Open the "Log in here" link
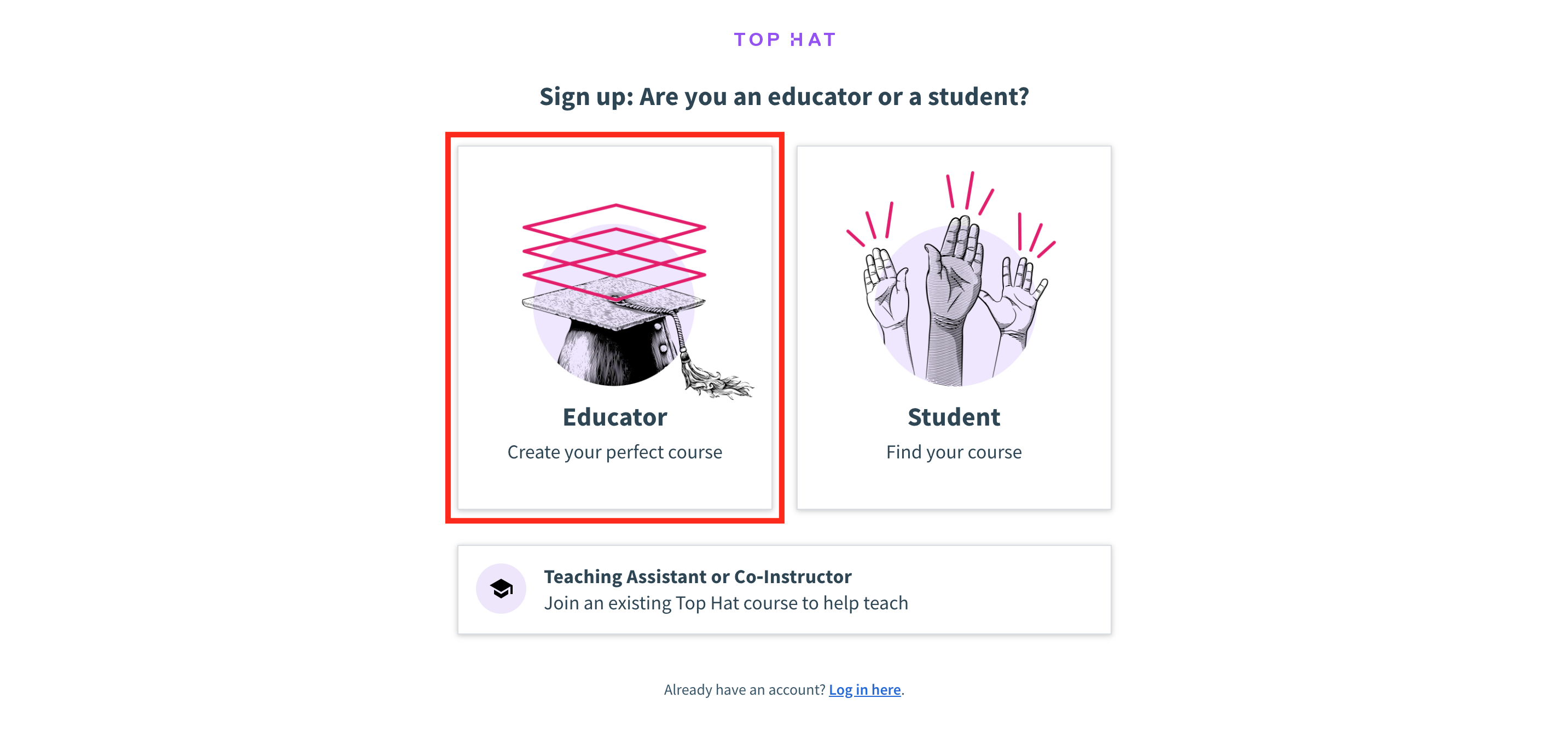This screenshot has width=1568, height=733. click(864, 689)
